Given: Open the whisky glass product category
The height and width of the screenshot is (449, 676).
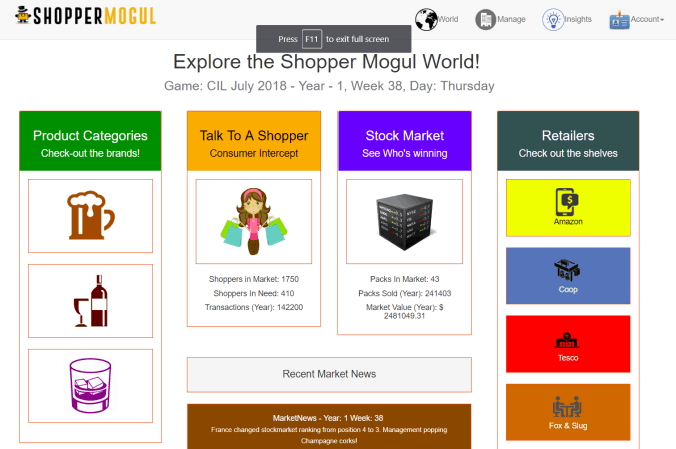Looking at the screenshot, I should (x=91, y=386).
